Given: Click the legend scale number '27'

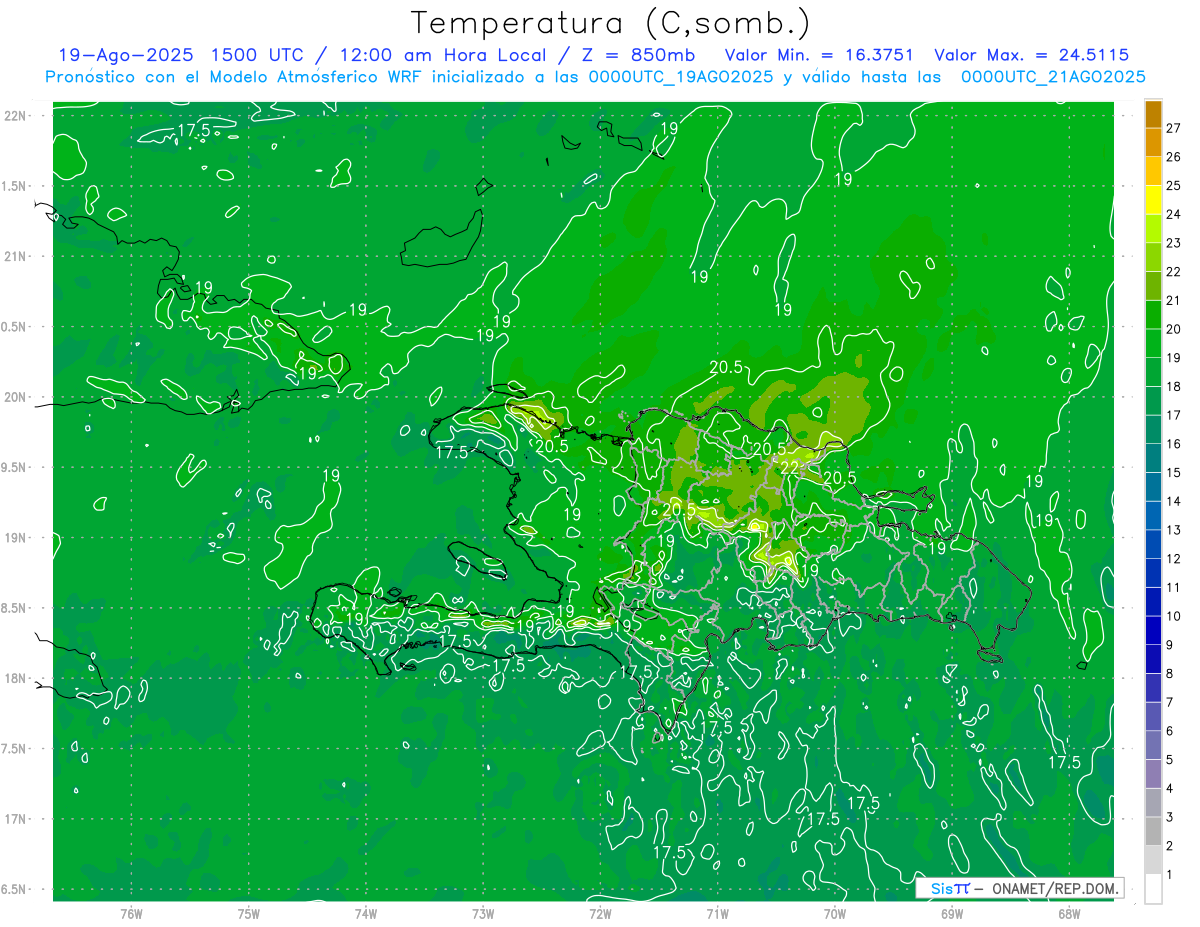Looking at the screenshot, I should (x=1174, y=128).
